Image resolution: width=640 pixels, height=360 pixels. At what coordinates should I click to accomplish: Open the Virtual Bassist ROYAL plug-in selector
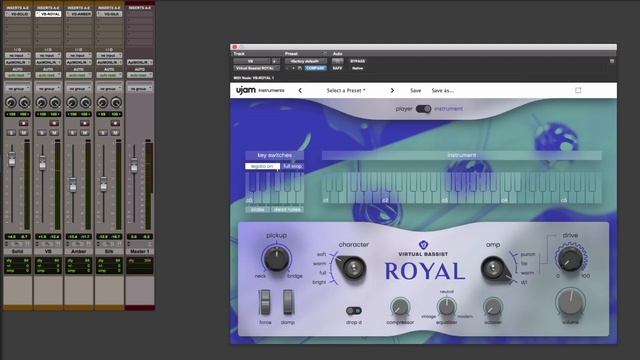tap(257, 68)
